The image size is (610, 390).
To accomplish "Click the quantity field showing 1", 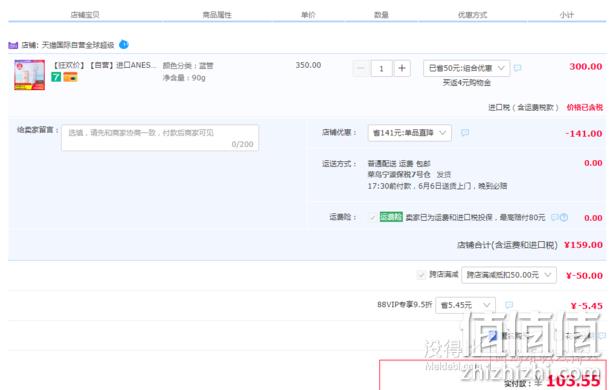I will point(381,69).
